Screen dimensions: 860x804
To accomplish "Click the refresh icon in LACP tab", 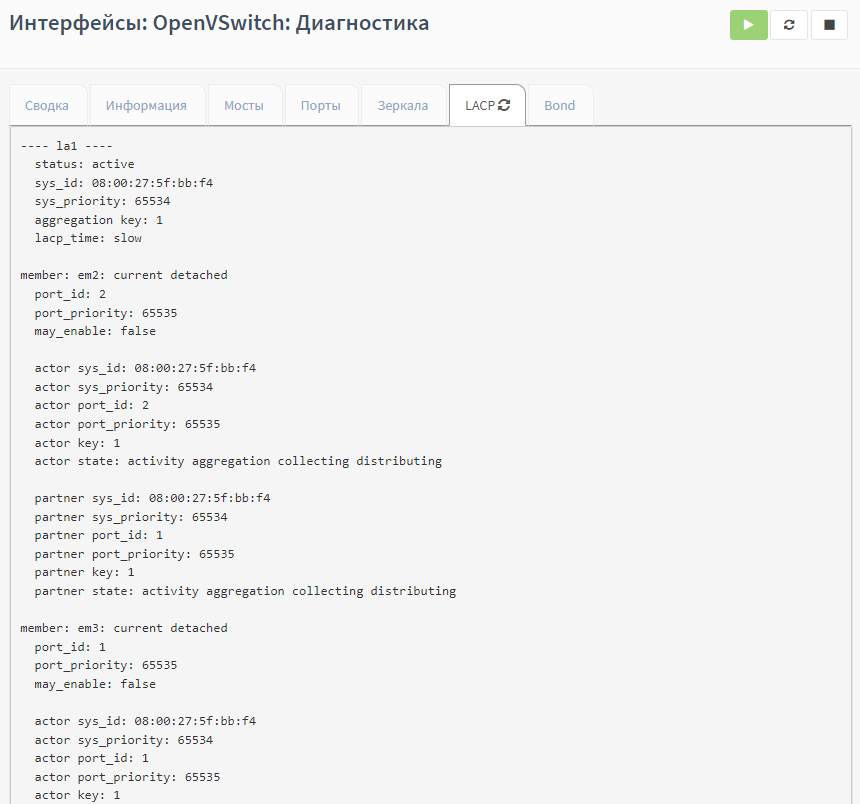I will [x=504, y=105].
